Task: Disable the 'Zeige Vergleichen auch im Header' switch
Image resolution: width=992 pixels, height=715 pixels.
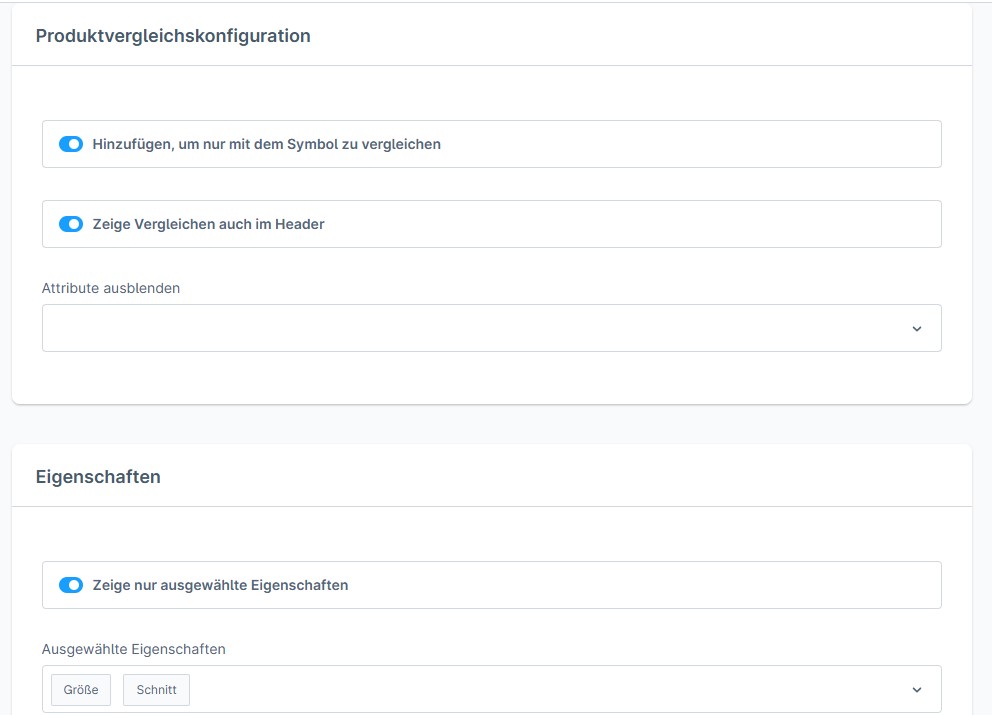Action: [71, 224]
